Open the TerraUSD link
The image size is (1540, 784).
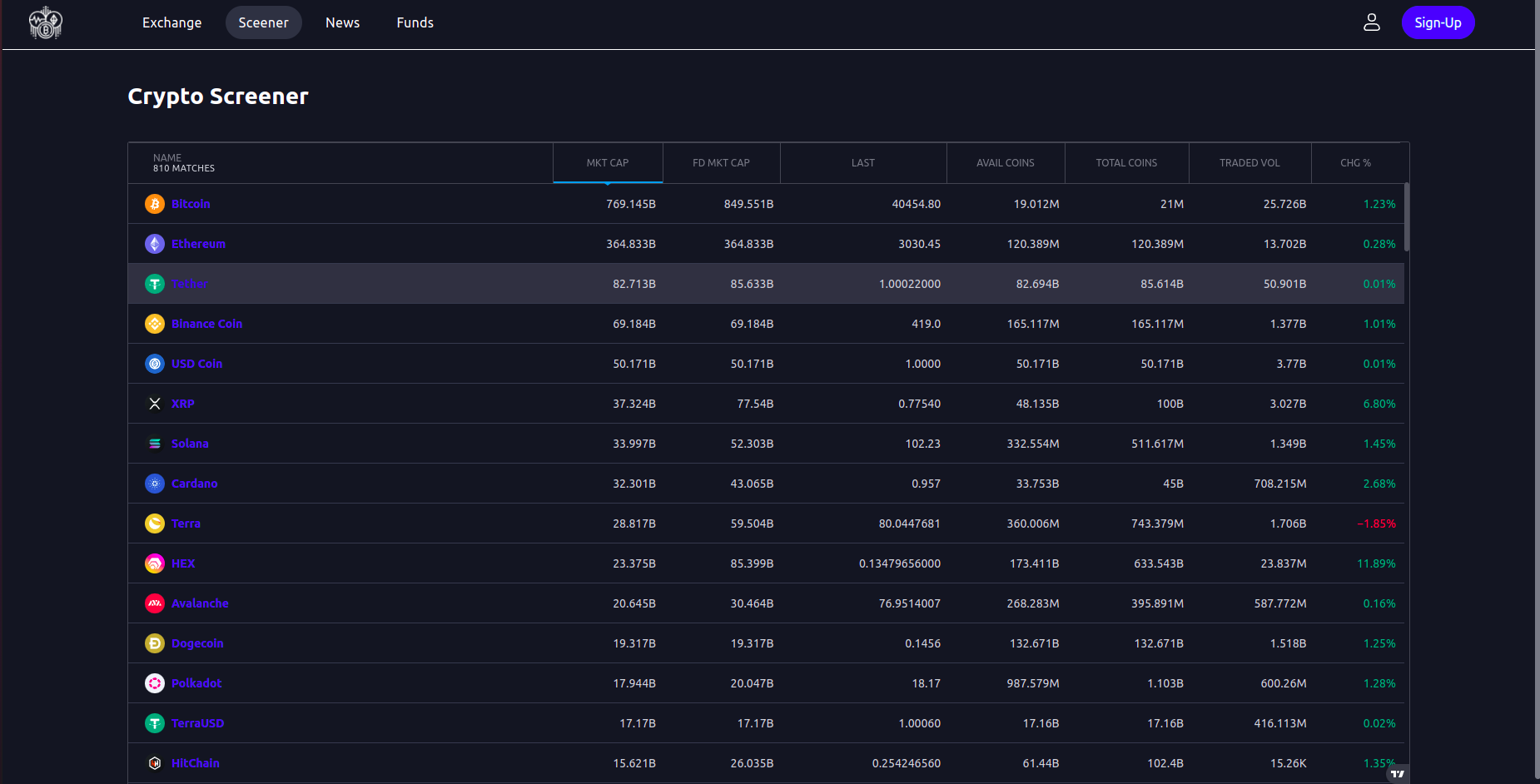tap(197, 723)
